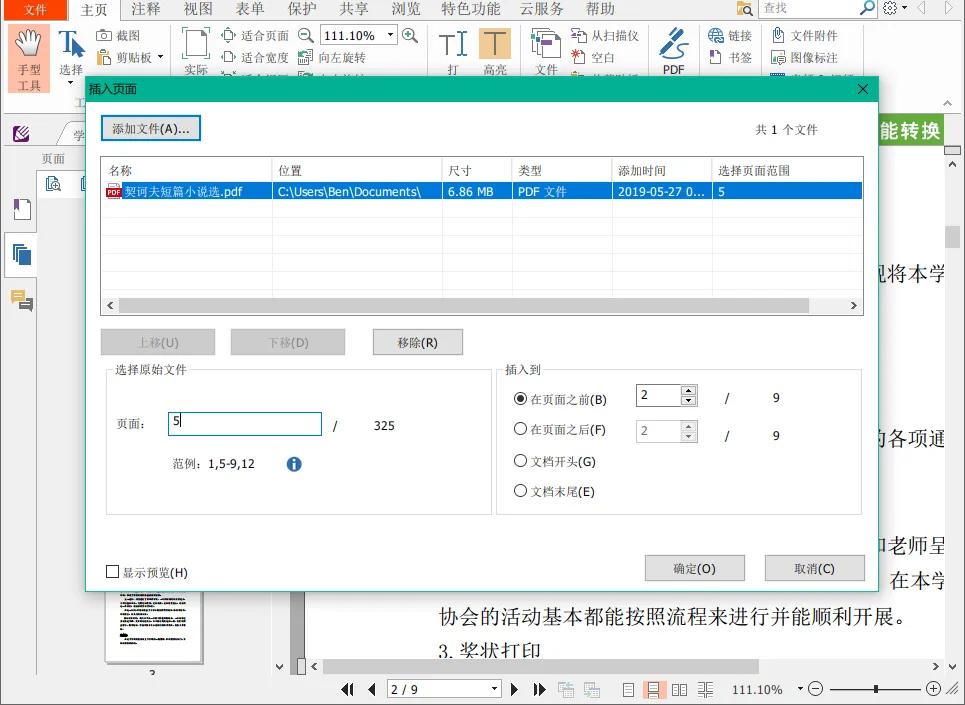
Task: Cancel with 取消(C) button
Action: 814,568
